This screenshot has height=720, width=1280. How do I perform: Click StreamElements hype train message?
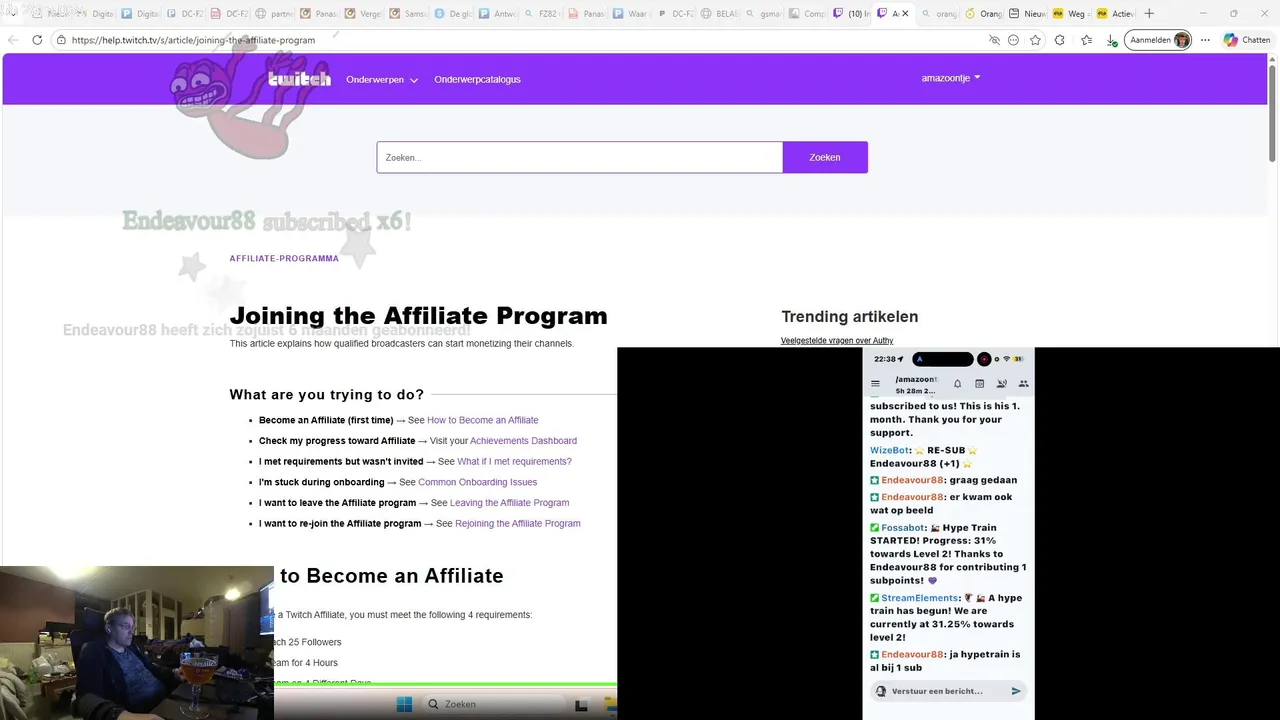point(948,618)
